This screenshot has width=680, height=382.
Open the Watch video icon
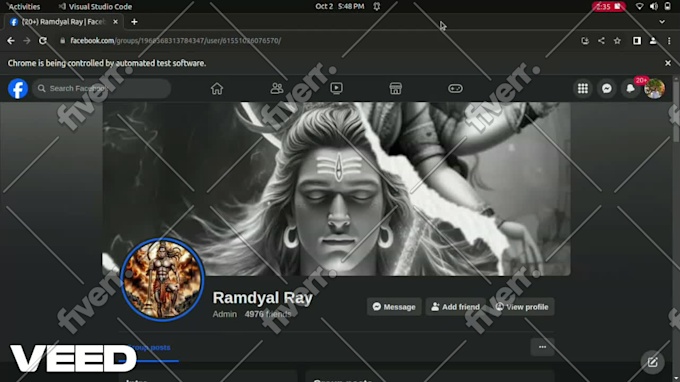pyautogui.click(x=336, y=88)
